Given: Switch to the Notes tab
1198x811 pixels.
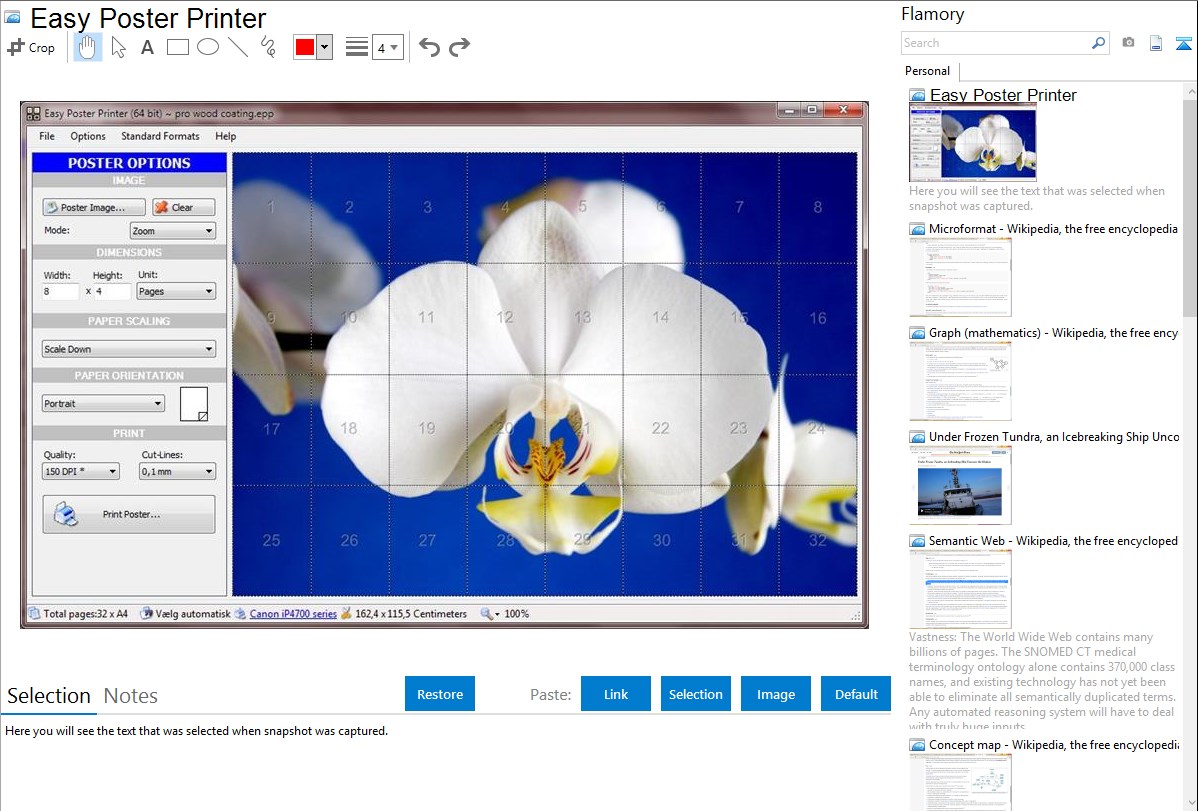Looking at the screenshot, I should 131,696.
